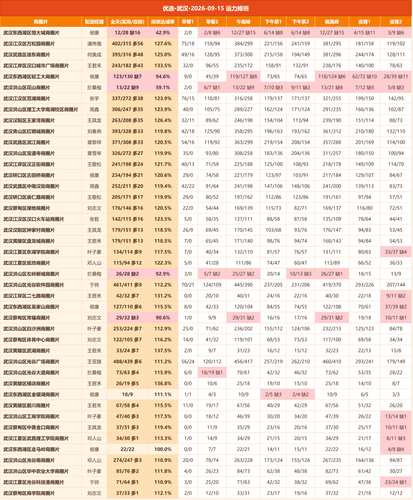Click the noon-peak cell '456/417'
Screen dimensions: 413x500
[243, 362]
